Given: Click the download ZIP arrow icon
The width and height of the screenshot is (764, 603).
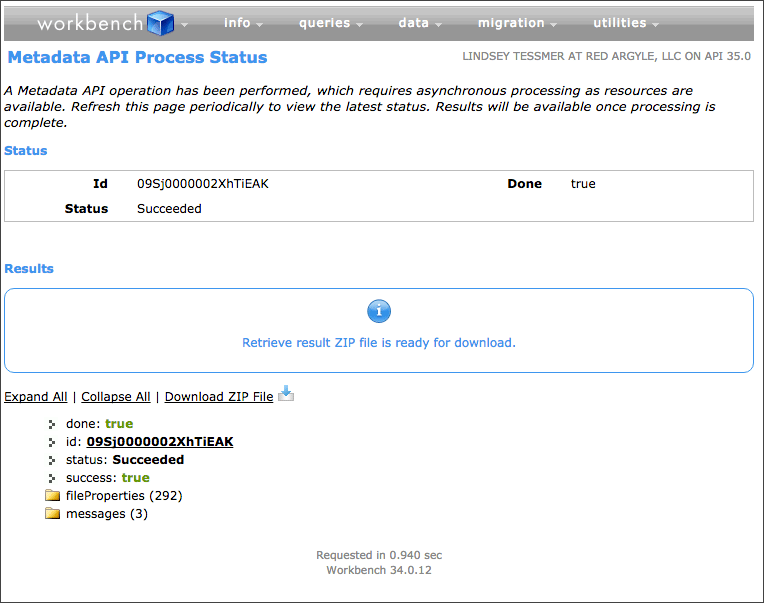Looking at the screenshot, I should coord(286,393).
